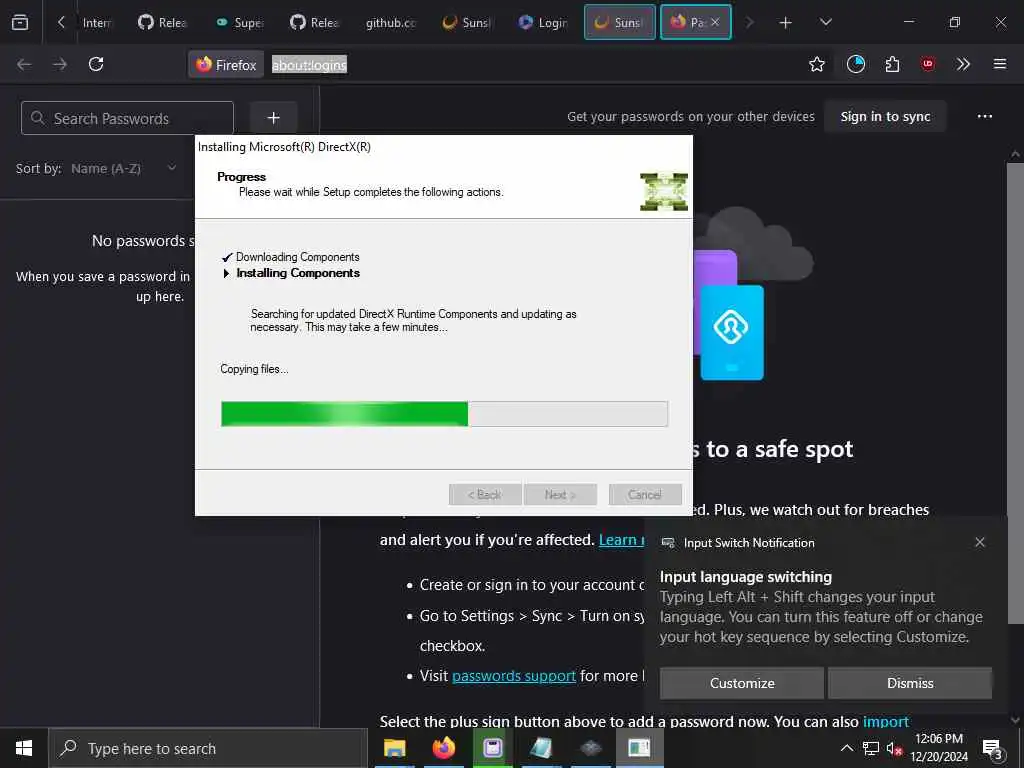Click Sign in to sync button

click(x=886, y=117)
